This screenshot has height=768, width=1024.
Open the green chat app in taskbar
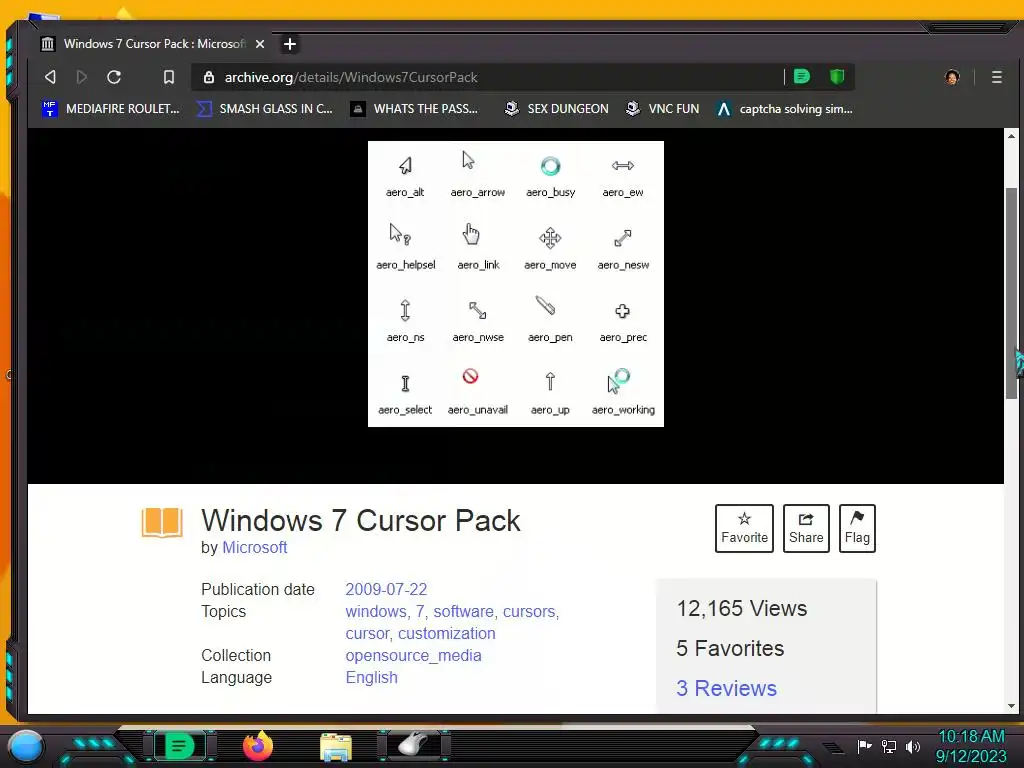[x=178, y=746]
